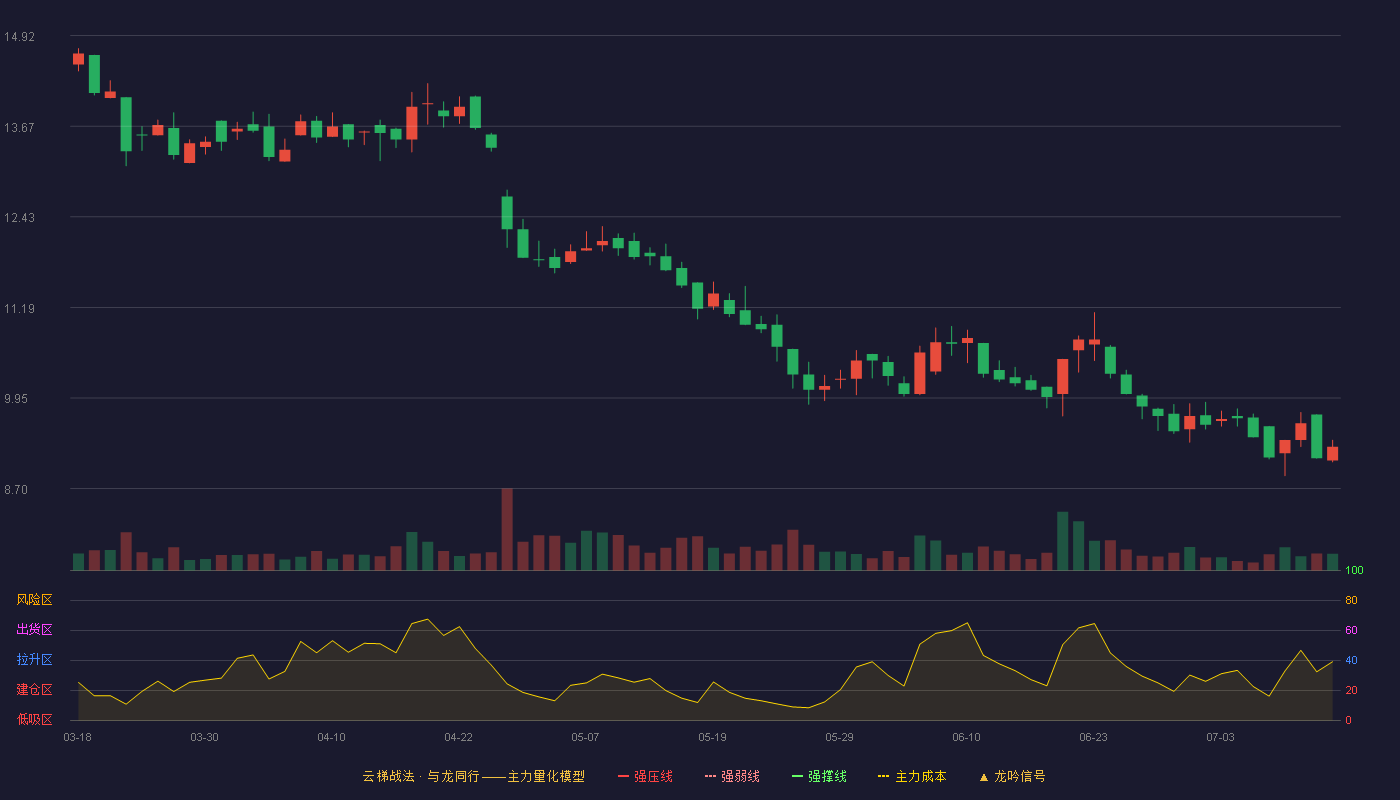This screenshot has width=1400, height=800.
Task: Click the 05-07 date label
Action: tap(585, 737)
